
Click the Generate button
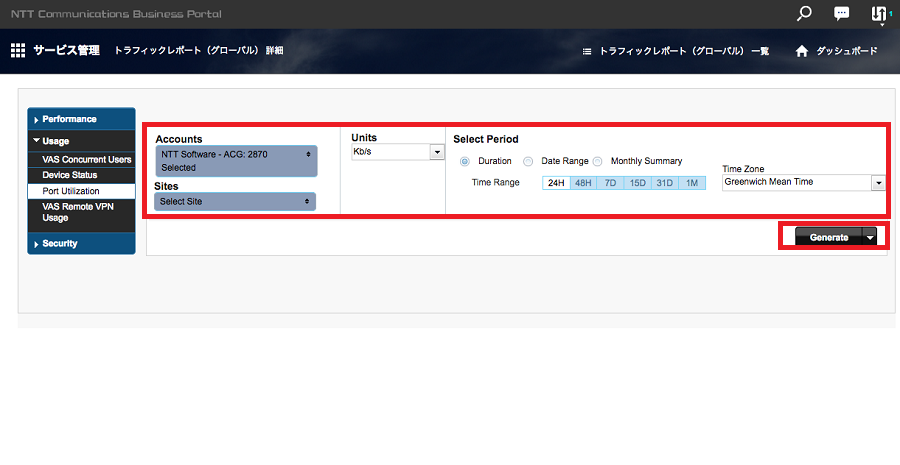click(827, 237)
